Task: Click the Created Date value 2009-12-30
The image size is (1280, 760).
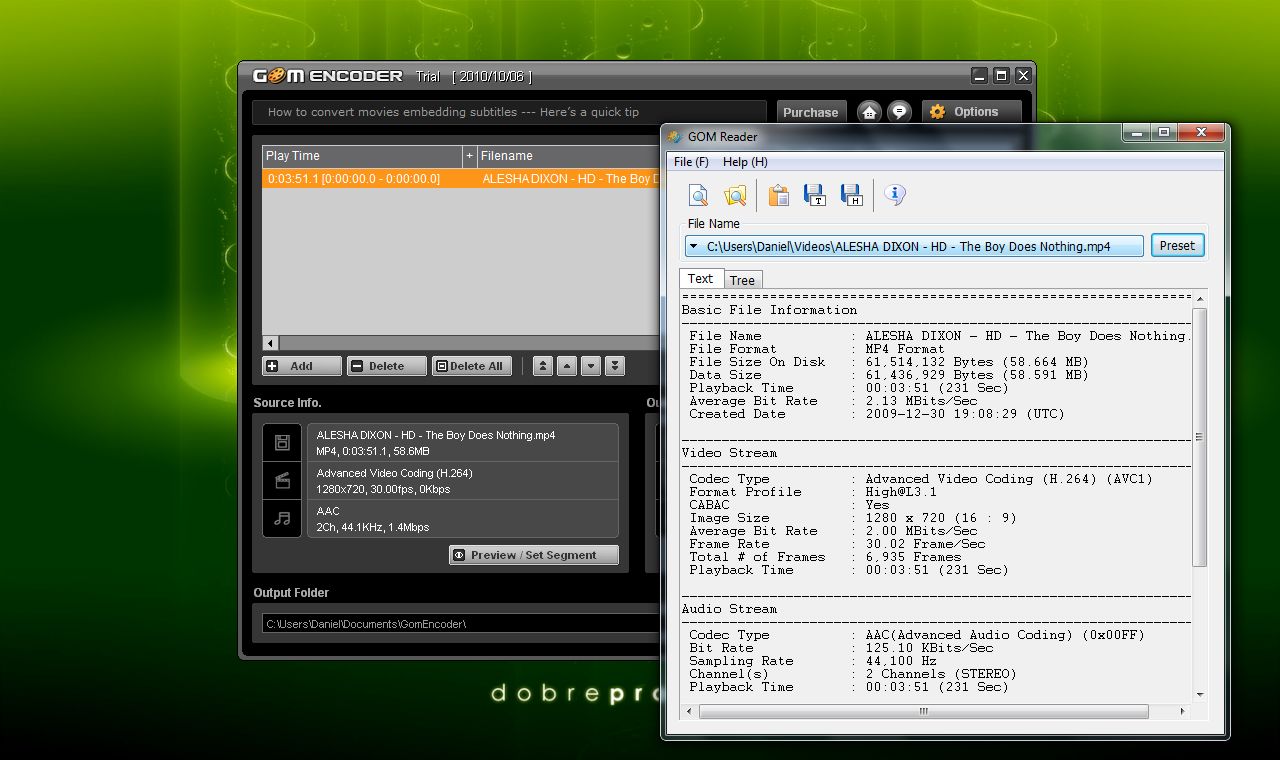Action: (965, 414)
